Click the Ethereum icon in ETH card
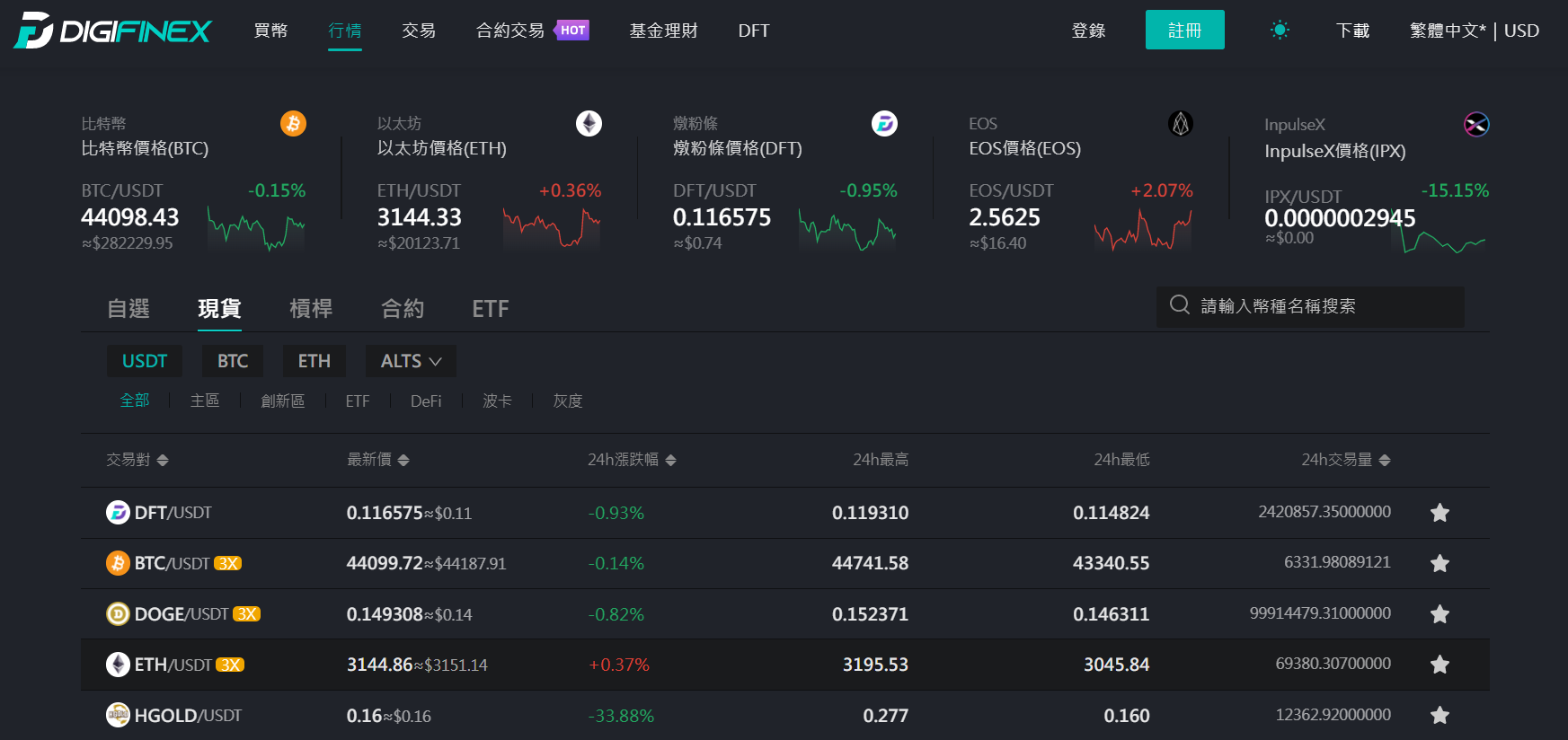1568x740 pixels. click(589, 123)
